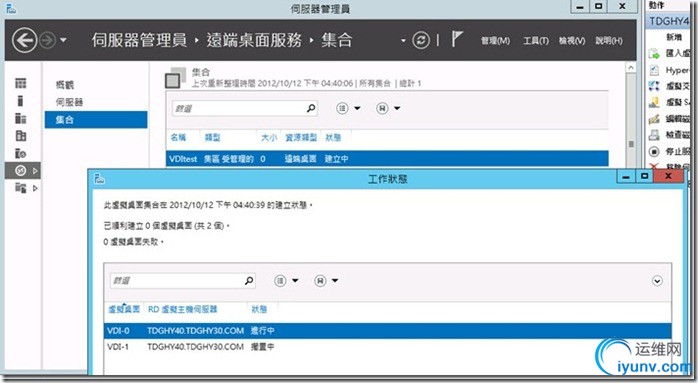Screen dimensions: 698x383
Task: Click the list-options icon in the 集合 toolbar
Action: [342, 108]
